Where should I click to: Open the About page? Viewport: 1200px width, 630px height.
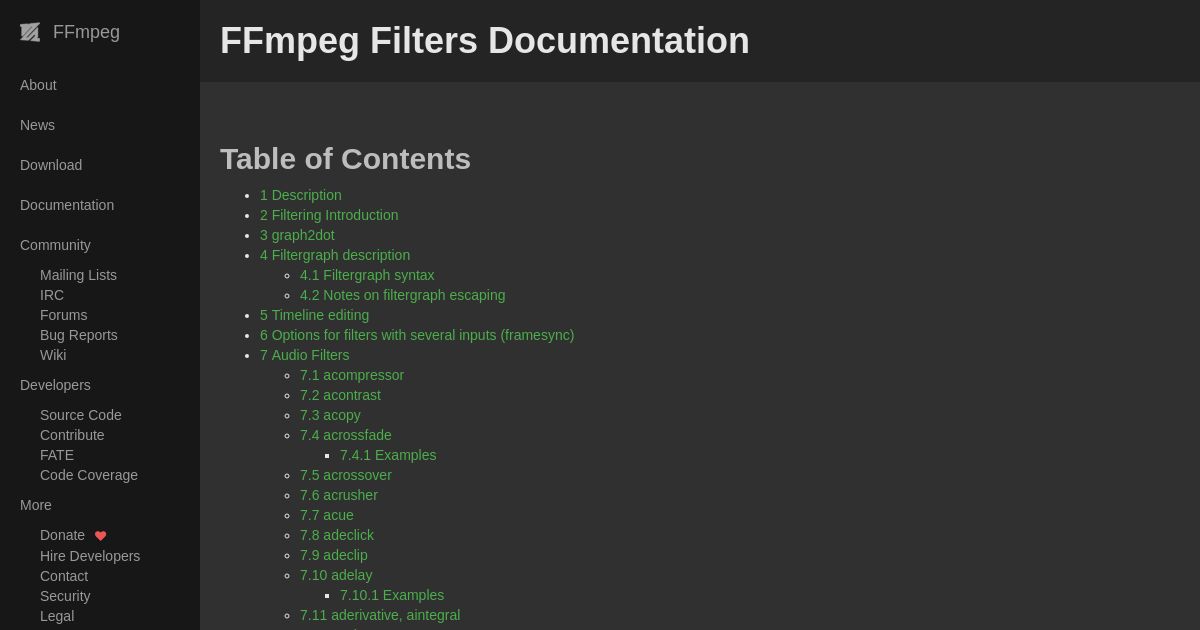[x=38, y=85]
